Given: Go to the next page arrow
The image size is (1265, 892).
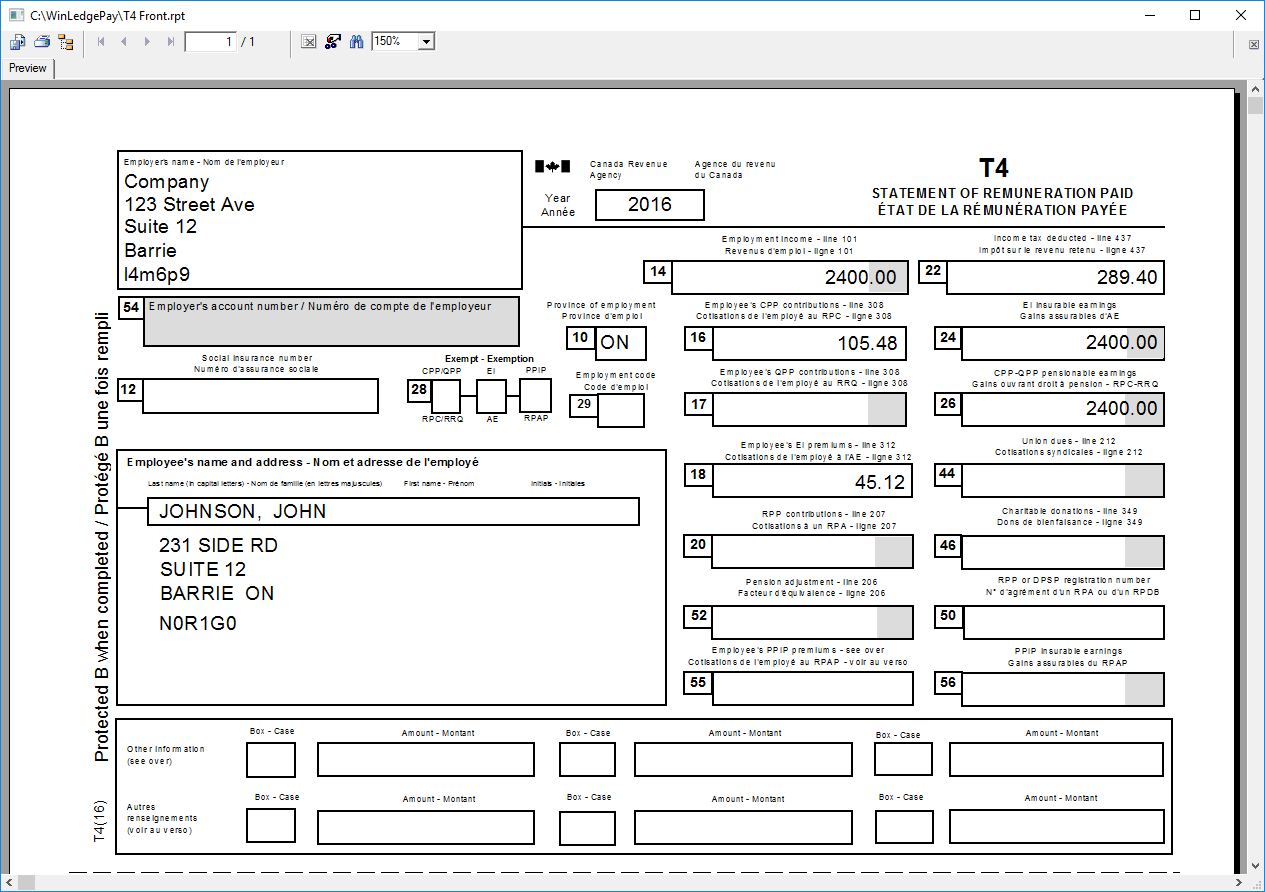Looking at the screenshot, I should coord(147,42).
